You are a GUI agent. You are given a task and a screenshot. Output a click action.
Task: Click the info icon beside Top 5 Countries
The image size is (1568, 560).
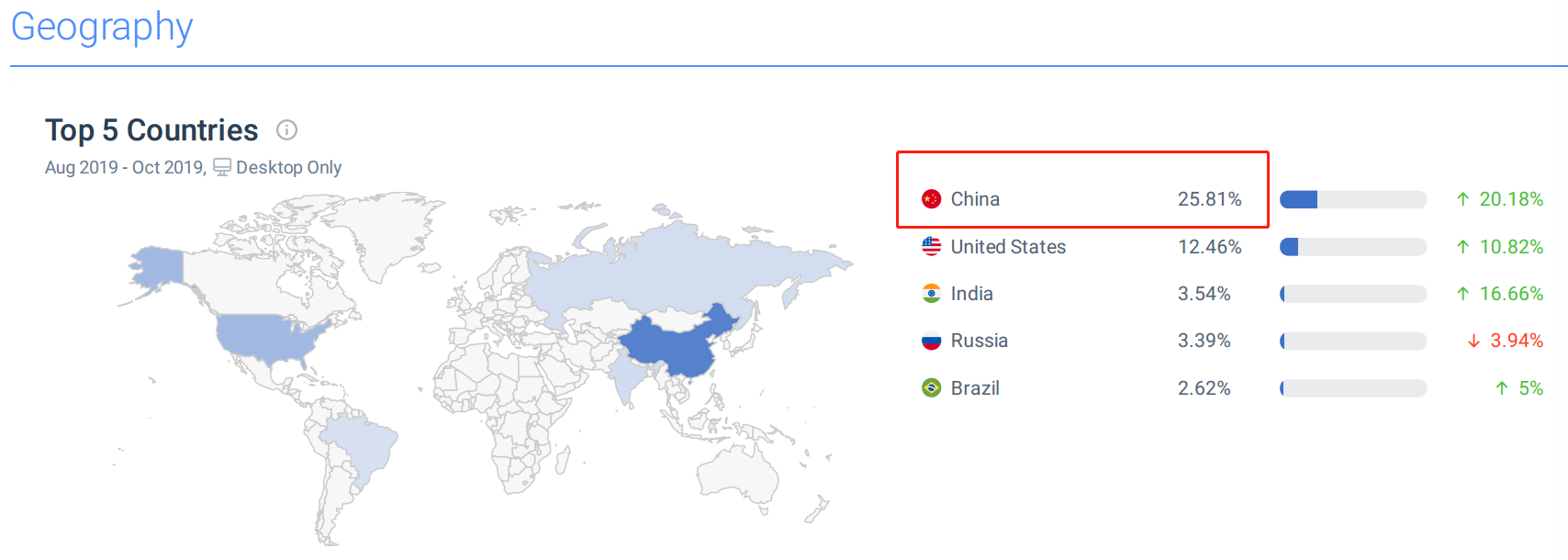click(x=286, y=130)
